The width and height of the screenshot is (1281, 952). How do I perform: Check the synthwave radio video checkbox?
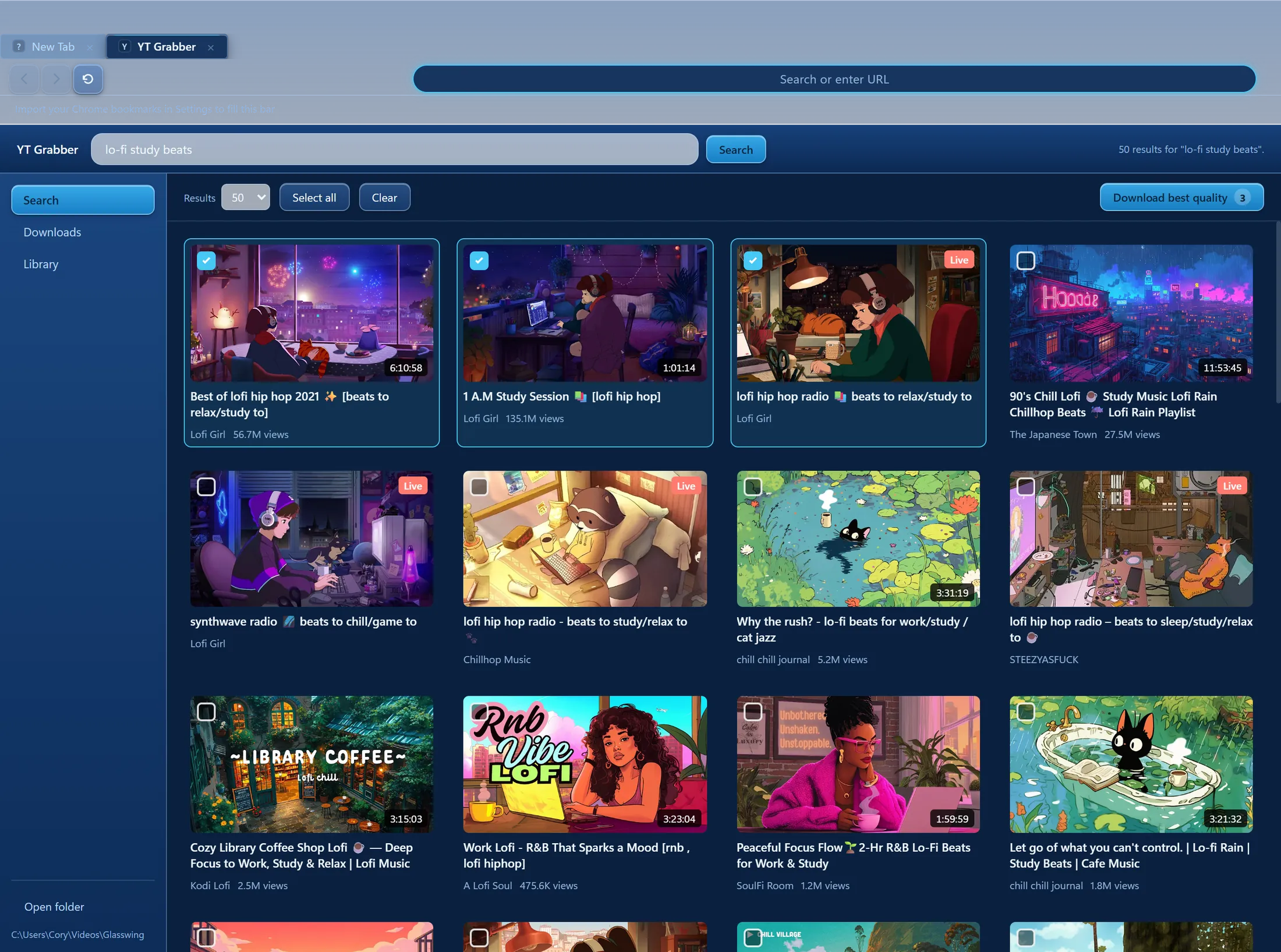pos(206,486)
